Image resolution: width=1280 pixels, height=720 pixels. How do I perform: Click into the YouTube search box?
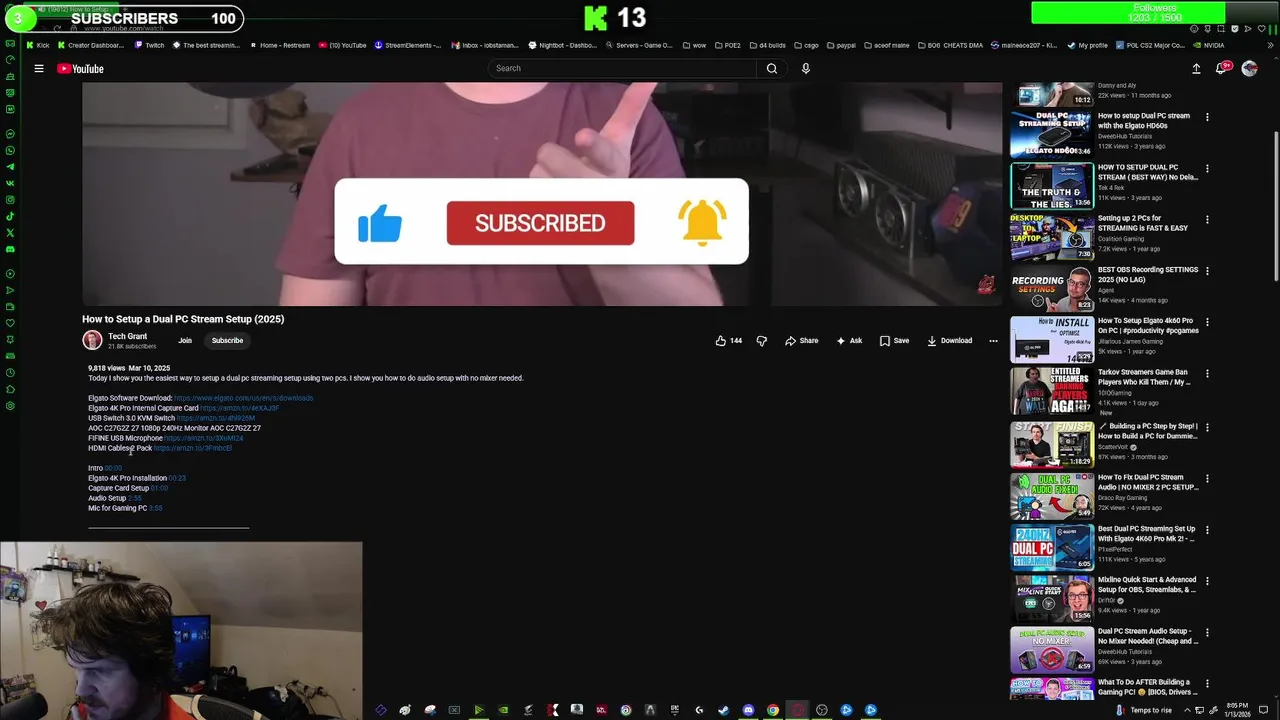(621, 68)
